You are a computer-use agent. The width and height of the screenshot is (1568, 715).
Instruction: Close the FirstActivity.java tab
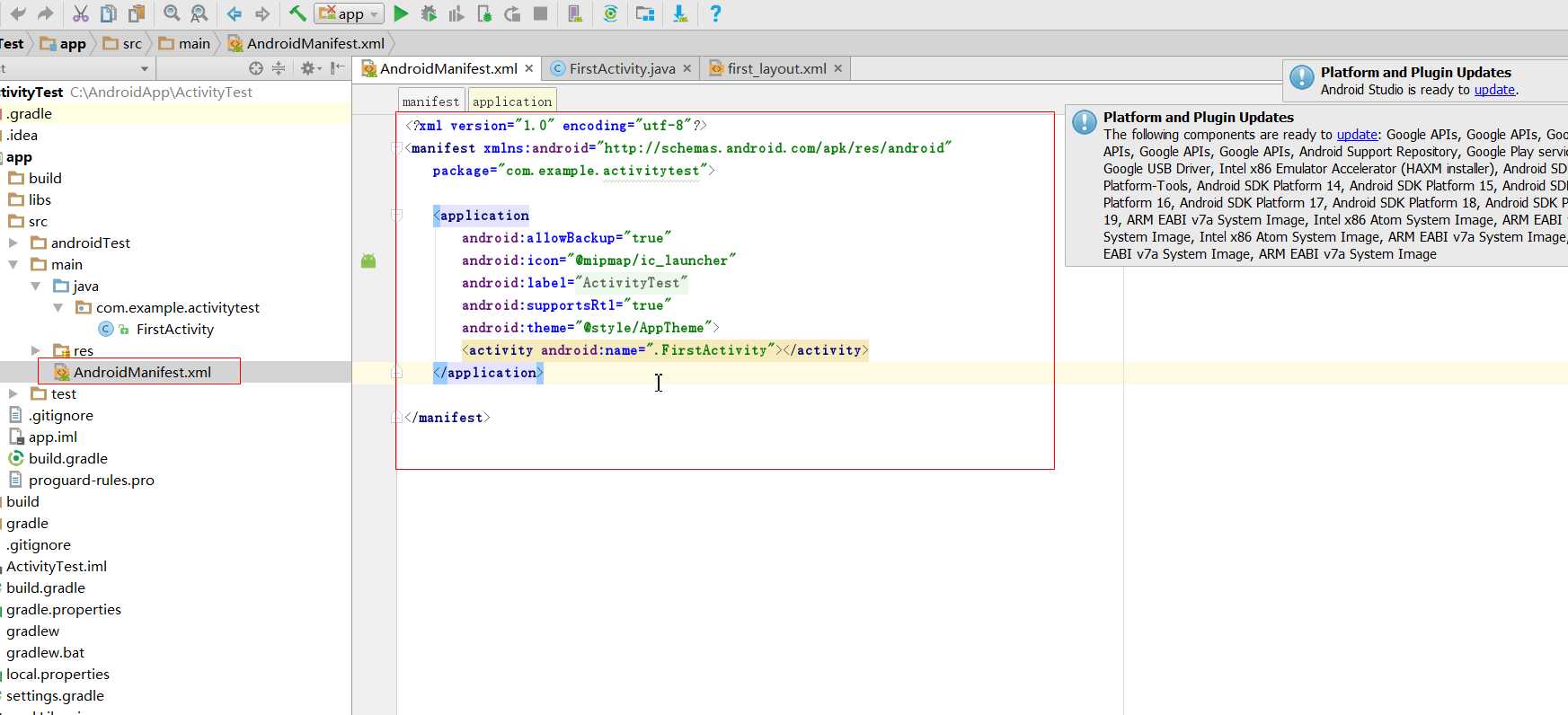click(687, 68)
